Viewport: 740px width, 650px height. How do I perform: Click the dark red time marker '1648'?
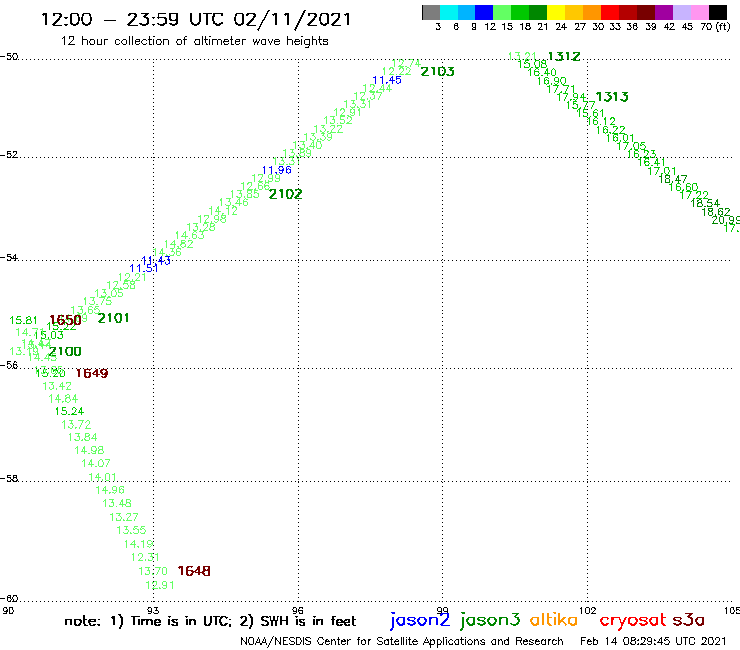(x=194, y=571)
